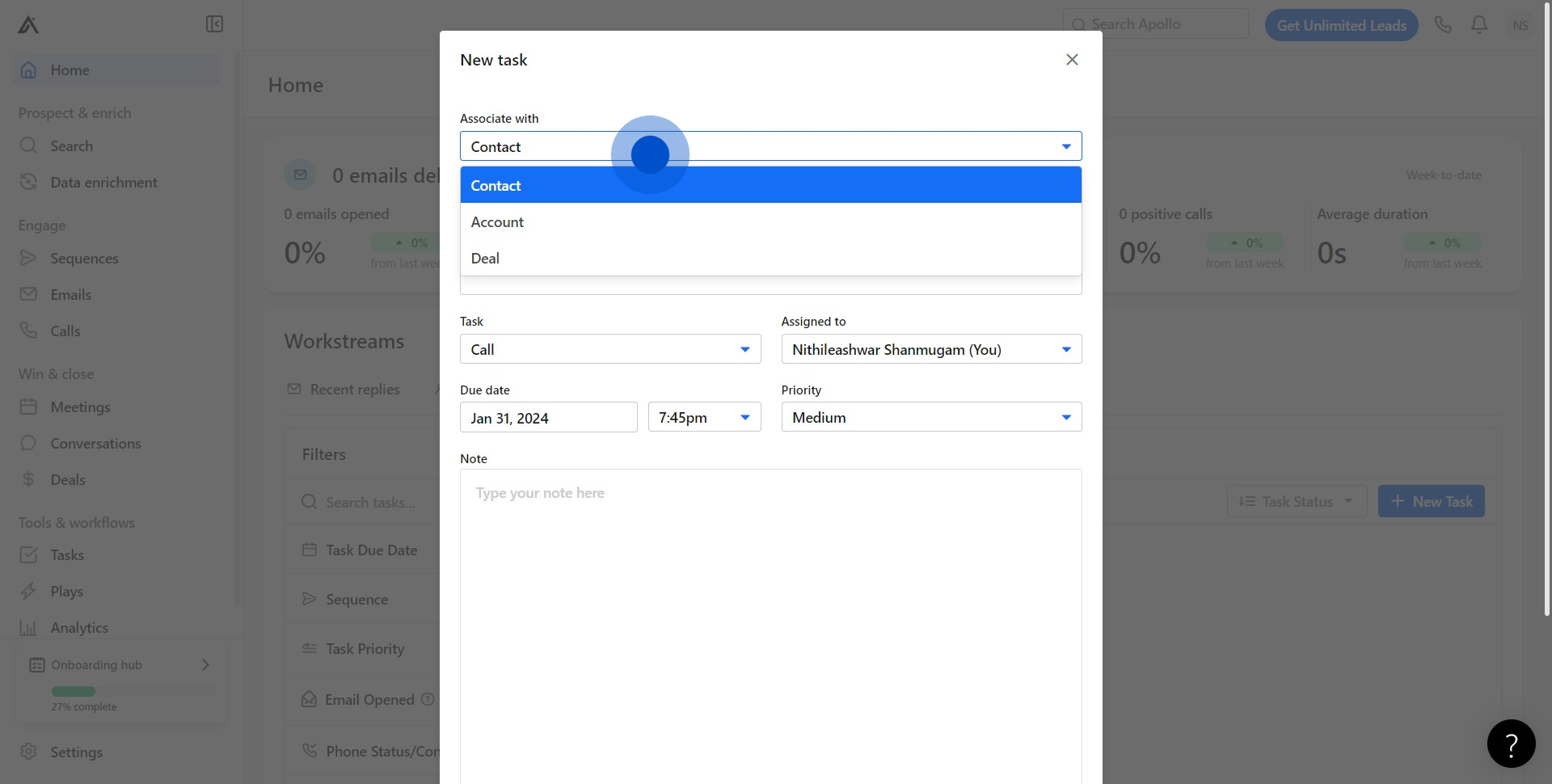Screen dimensions: 1552x784
Task: Open the 7:45pm time dropdown
Action: click(x=704, y=417)
